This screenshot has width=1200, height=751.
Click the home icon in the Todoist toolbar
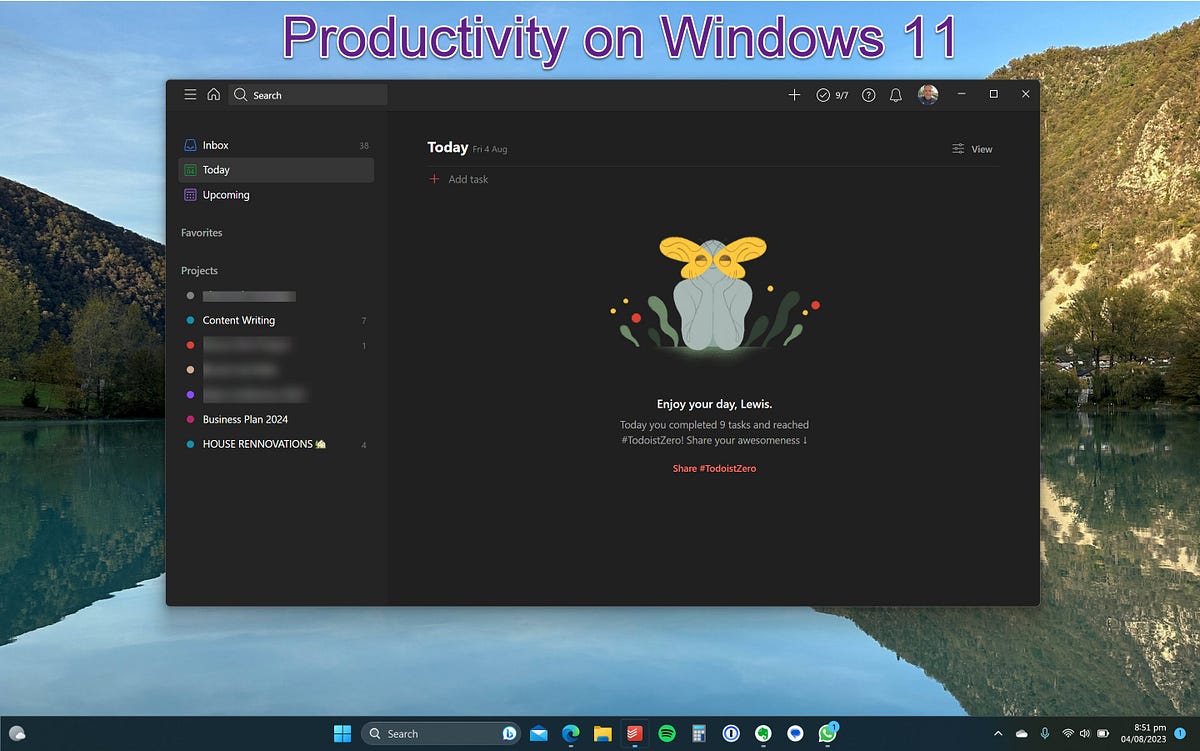(214, 94)
